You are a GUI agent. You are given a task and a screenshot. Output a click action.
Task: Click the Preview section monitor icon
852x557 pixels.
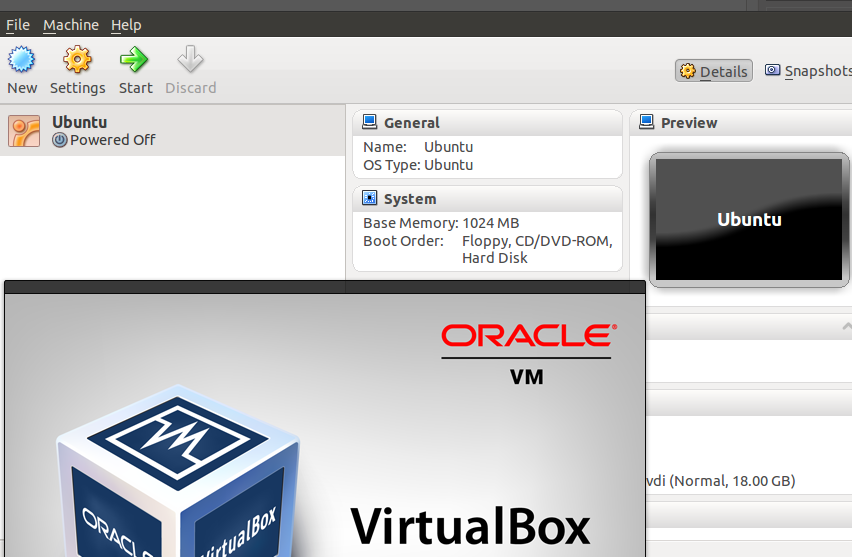click(647, 122)
